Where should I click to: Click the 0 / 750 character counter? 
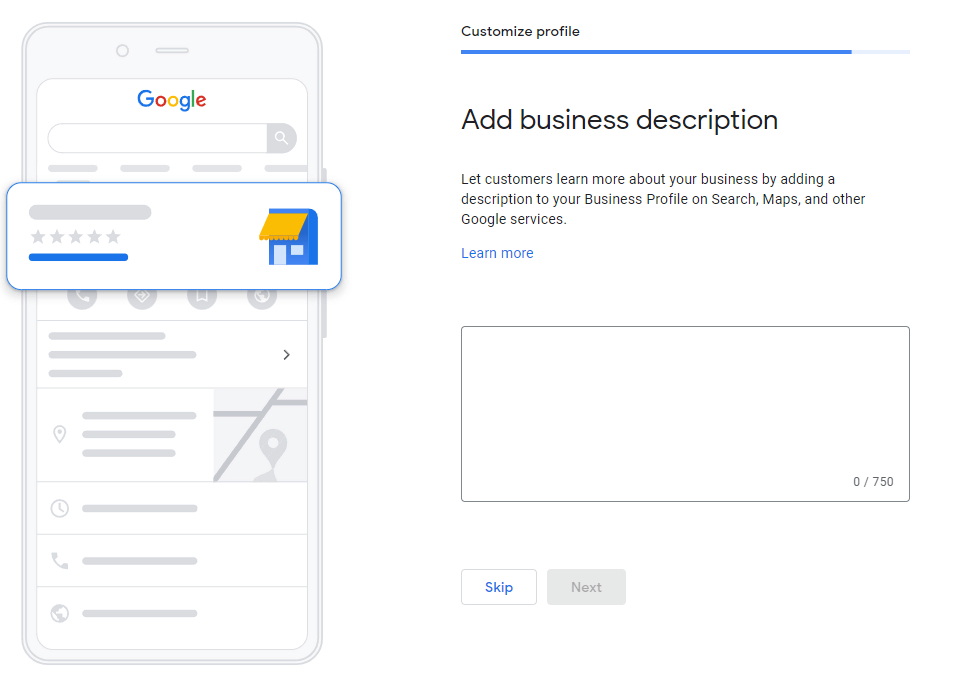tap(873, 482)
